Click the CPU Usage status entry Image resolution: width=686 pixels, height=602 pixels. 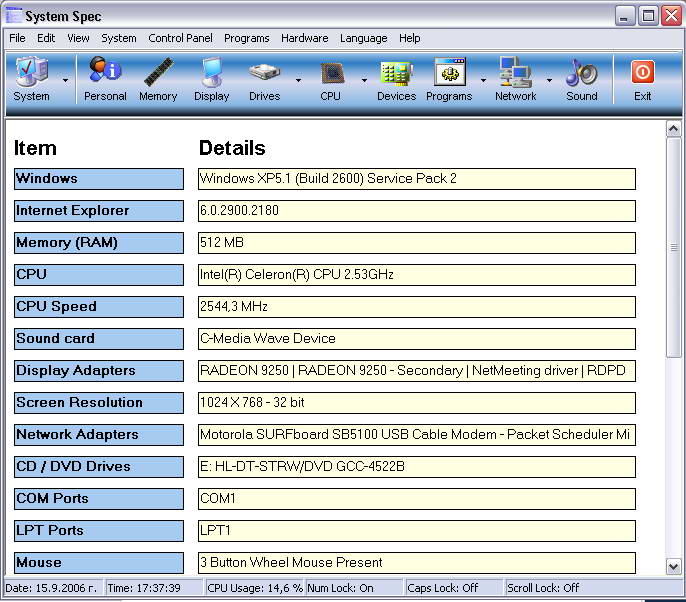click(x=255, y=588)
